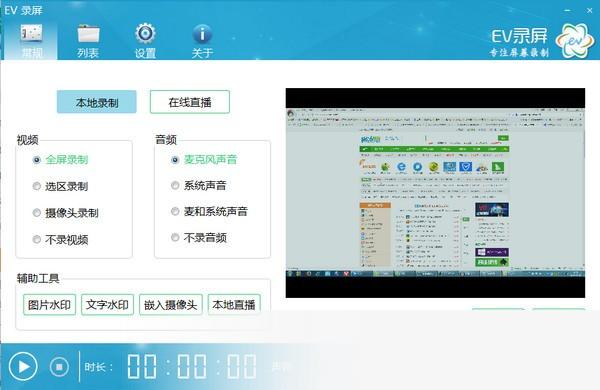Open the 设置 gear settings tab
The height and width of the screenshot is (390, 600).
tap(145, 40)
